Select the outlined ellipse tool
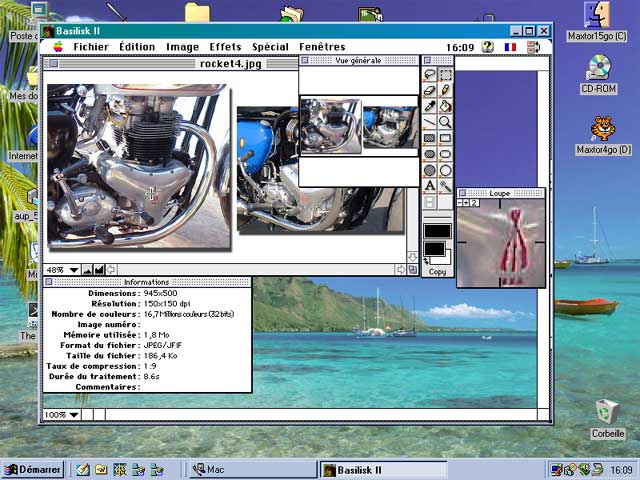Image resolution: width=640 pixels, height=480 pixels. coord(445,170)
